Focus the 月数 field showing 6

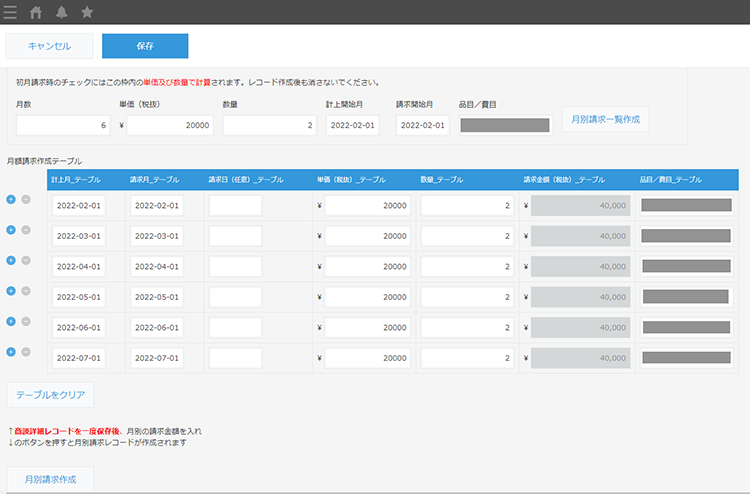pos(63,125)
